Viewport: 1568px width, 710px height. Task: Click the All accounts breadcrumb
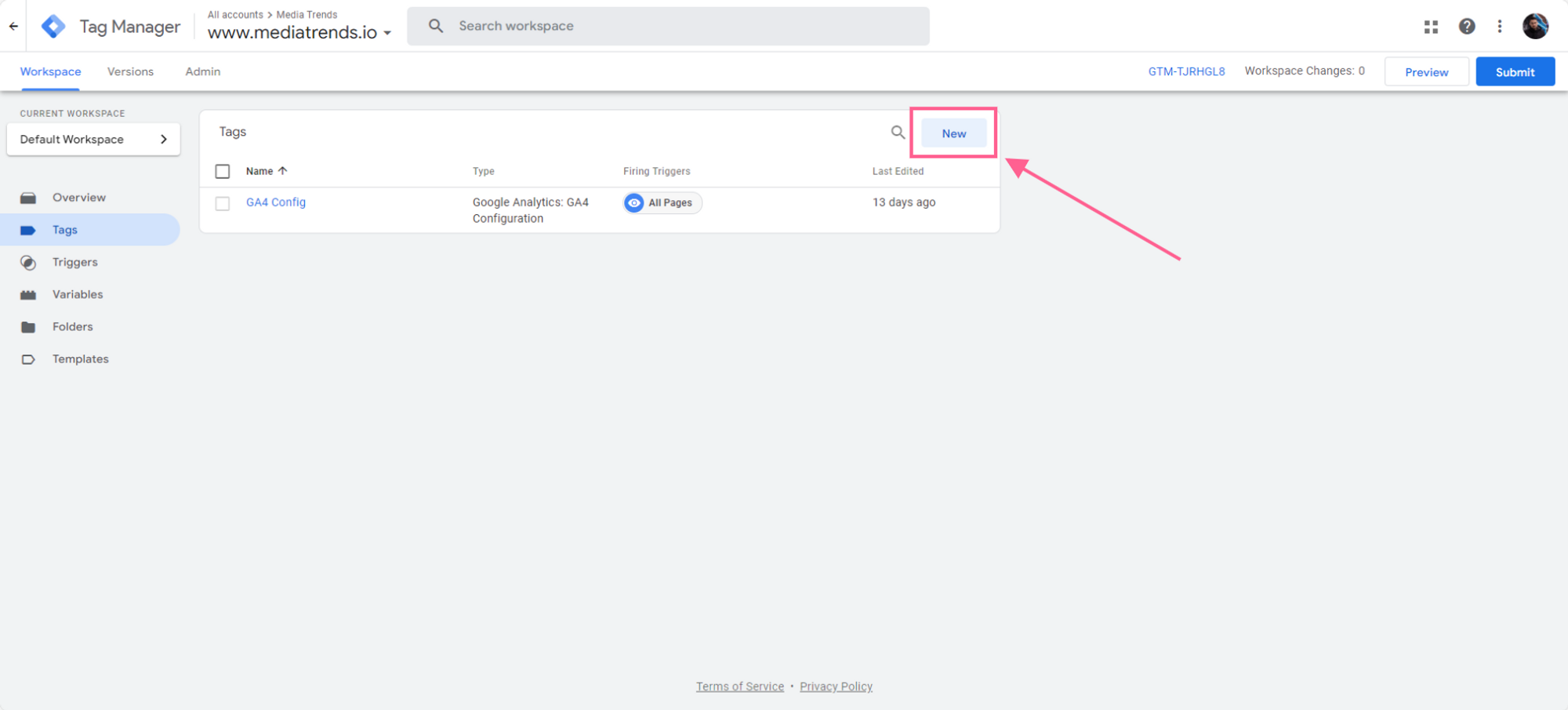(x=235, y=15)
